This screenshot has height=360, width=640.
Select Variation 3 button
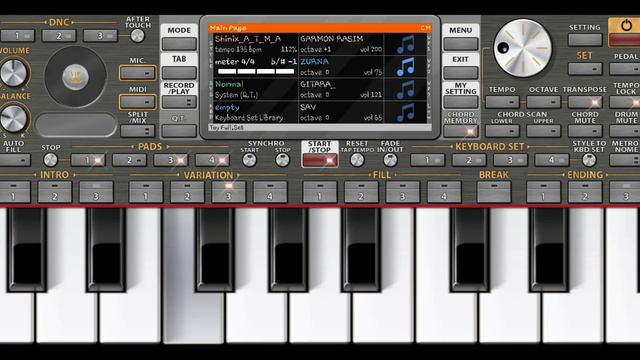pos(229,192)
